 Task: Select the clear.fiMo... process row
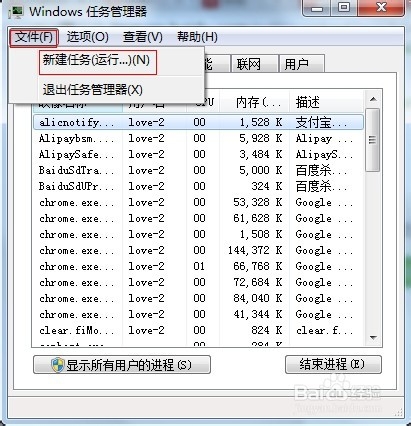(x=198, y=330)
